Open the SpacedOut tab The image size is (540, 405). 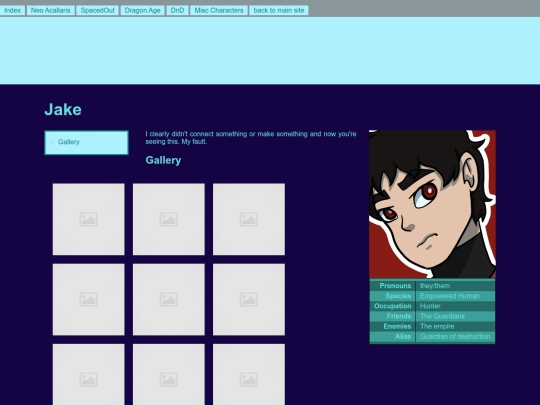[x=97, y=10]
